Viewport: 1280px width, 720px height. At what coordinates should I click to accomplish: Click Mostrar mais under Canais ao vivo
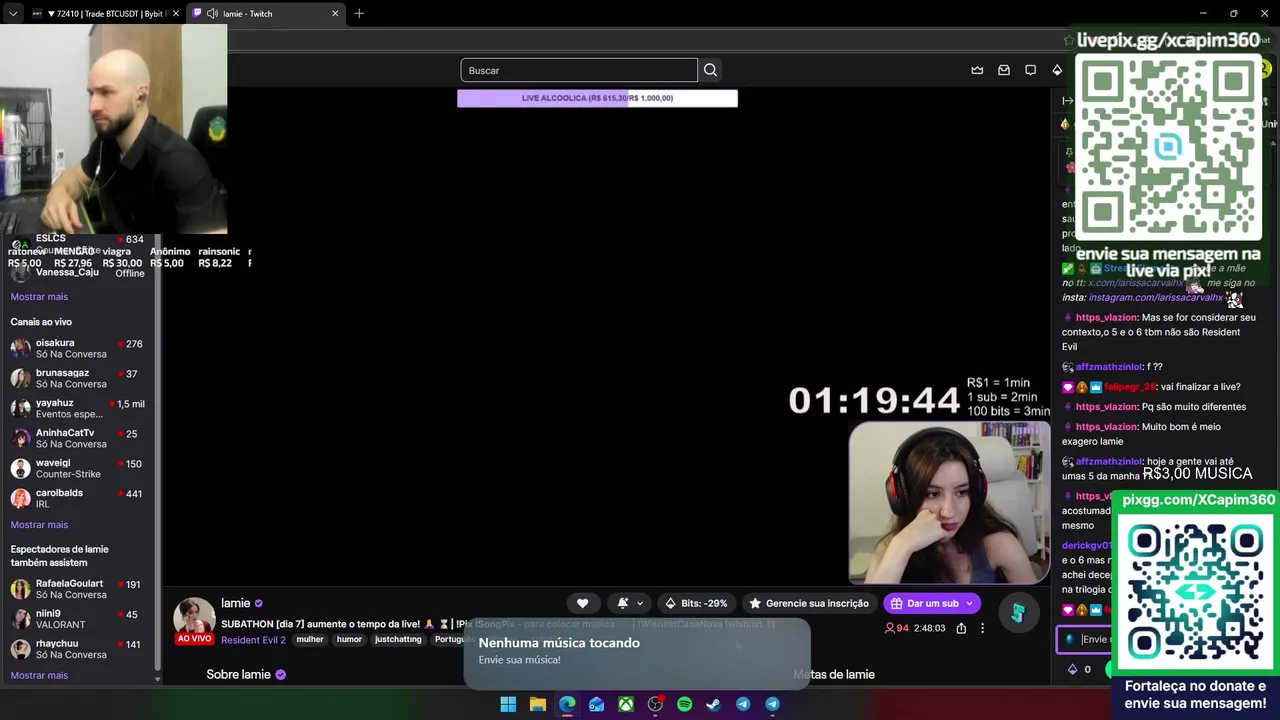tap(39, 525)
